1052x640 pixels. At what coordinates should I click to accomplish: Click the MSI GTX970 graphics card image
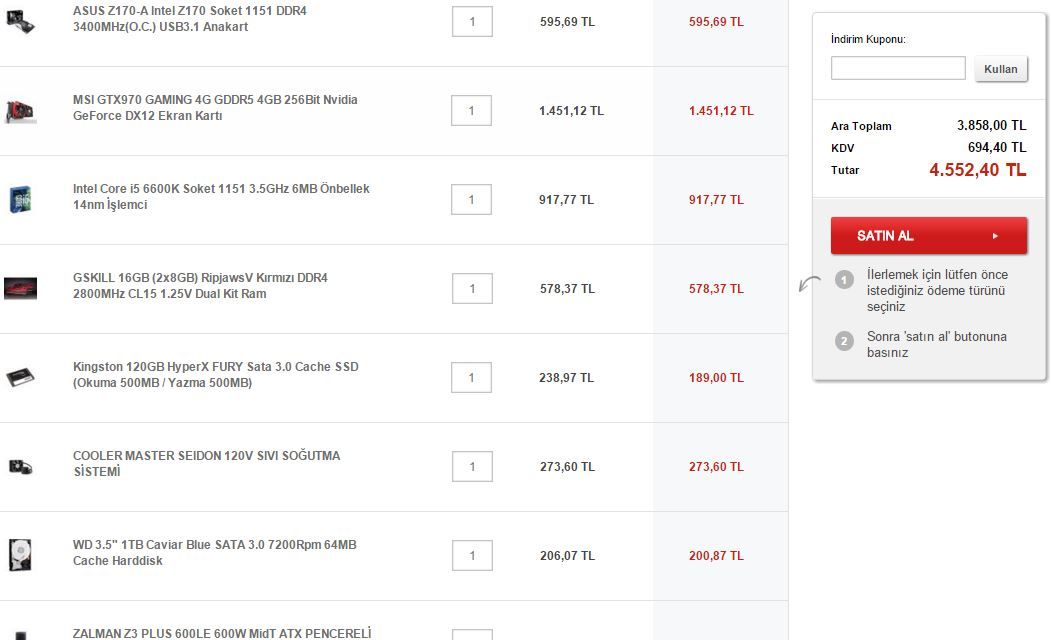(x=20, y=110)
